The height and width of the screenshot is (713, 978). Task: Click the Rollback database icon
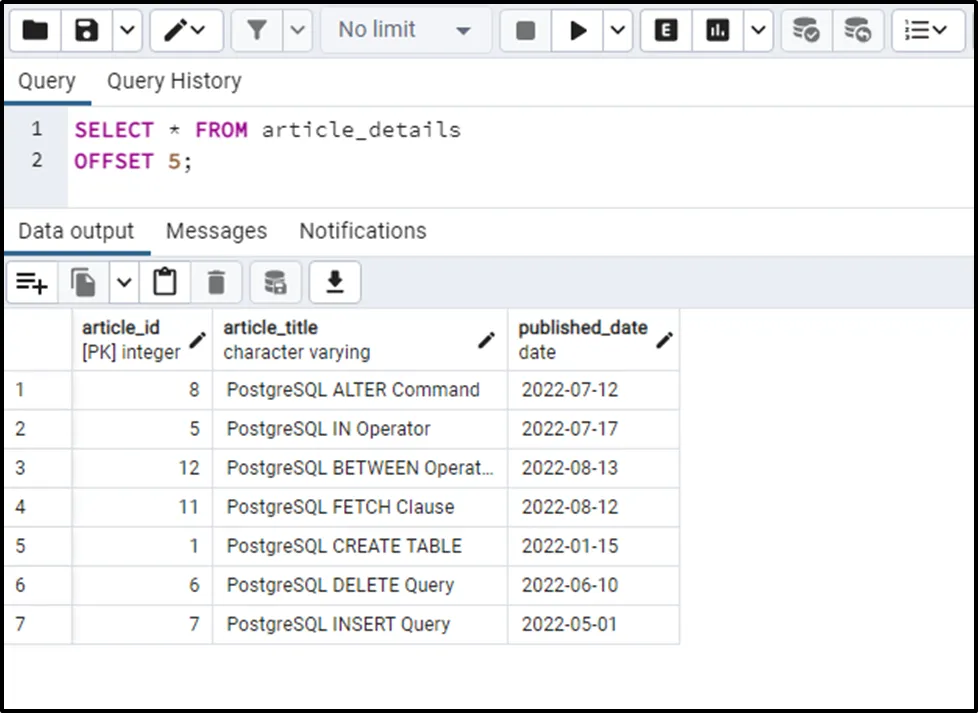coord(857,31)
